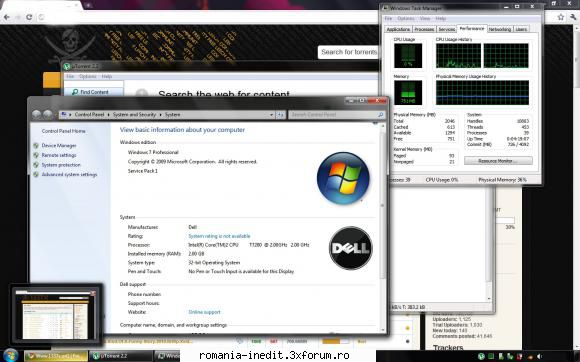Click the CPU Usage gauge in Task Manager
This screenshot has height=362, width=580.
pyautogui.click(x=408, y=56)
